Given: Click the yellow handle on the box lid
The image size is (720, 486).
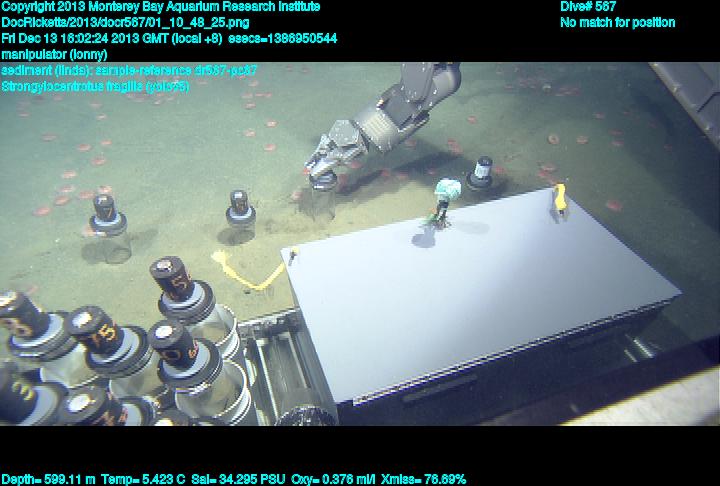Looking at the screenshot, I should [559, 198].
